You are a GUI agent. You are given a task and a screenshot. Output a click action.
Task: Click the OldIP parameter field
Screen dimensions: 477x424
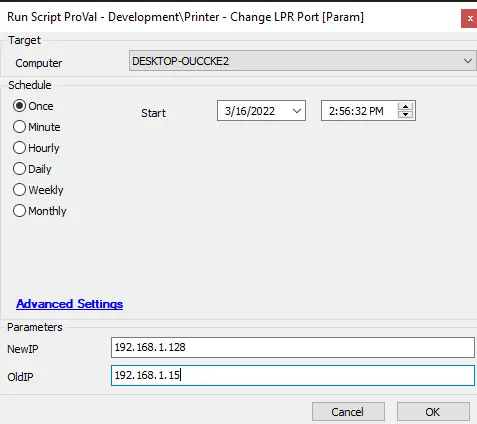click(x=293, y=375)
